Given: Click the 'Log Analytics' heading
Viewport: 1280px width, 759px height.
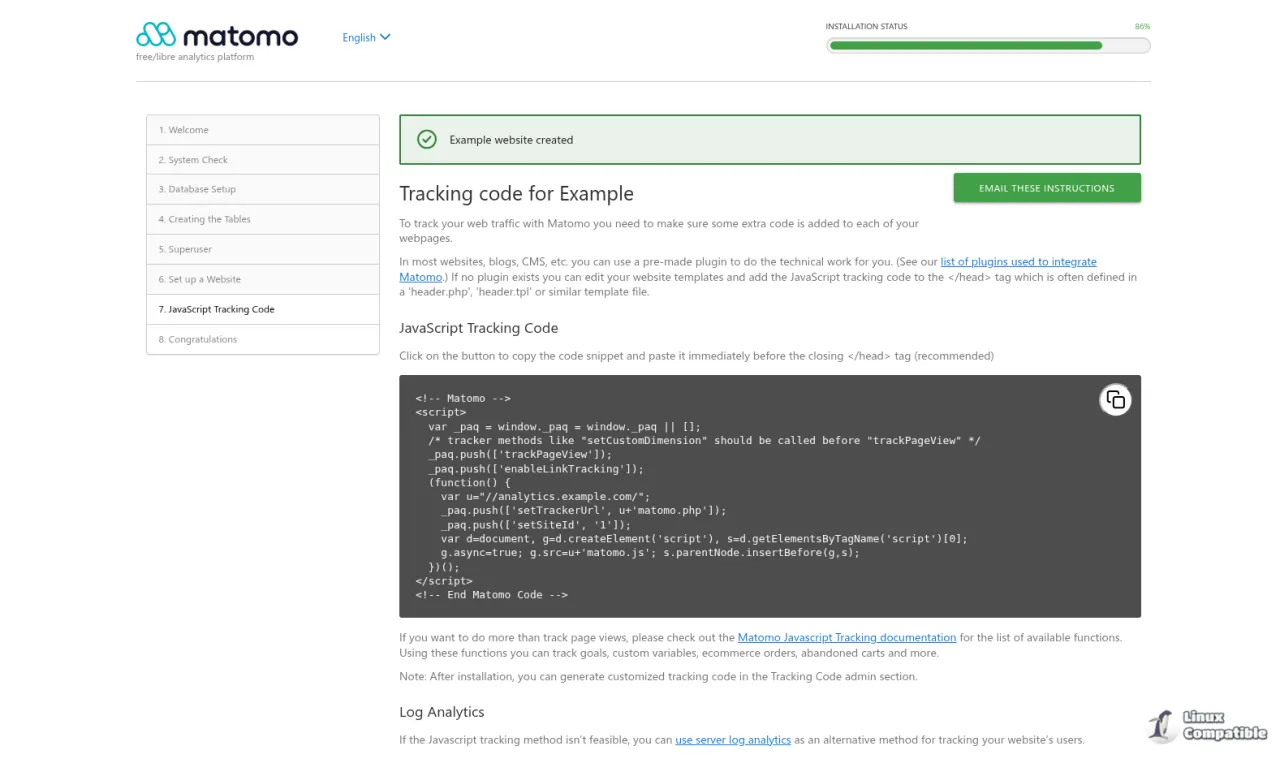Looking at the screenshot, I should 442,712.
